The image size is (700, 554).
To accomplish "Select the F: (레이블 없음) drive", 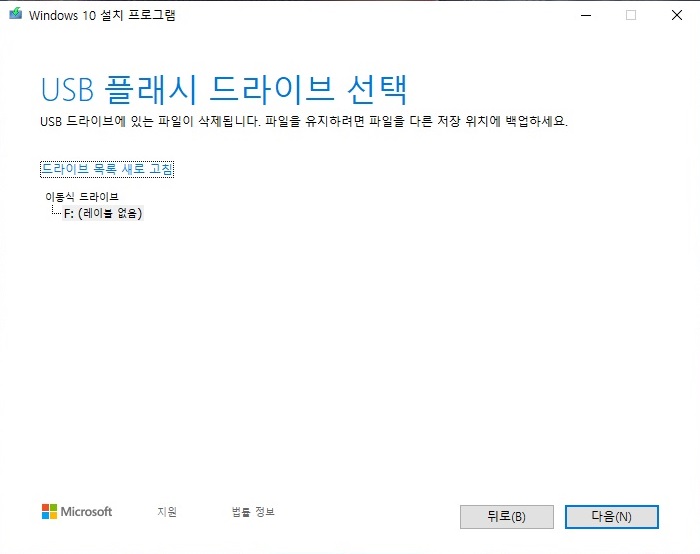I will coord(103,213).
